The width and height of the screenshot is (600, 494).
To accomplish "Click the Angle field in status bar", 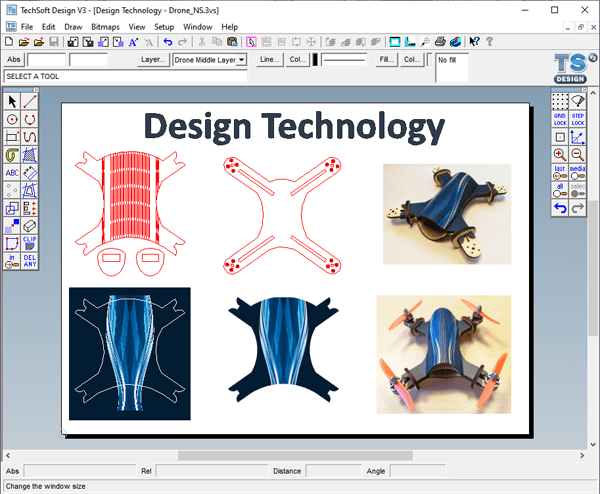I will point(417,471).
